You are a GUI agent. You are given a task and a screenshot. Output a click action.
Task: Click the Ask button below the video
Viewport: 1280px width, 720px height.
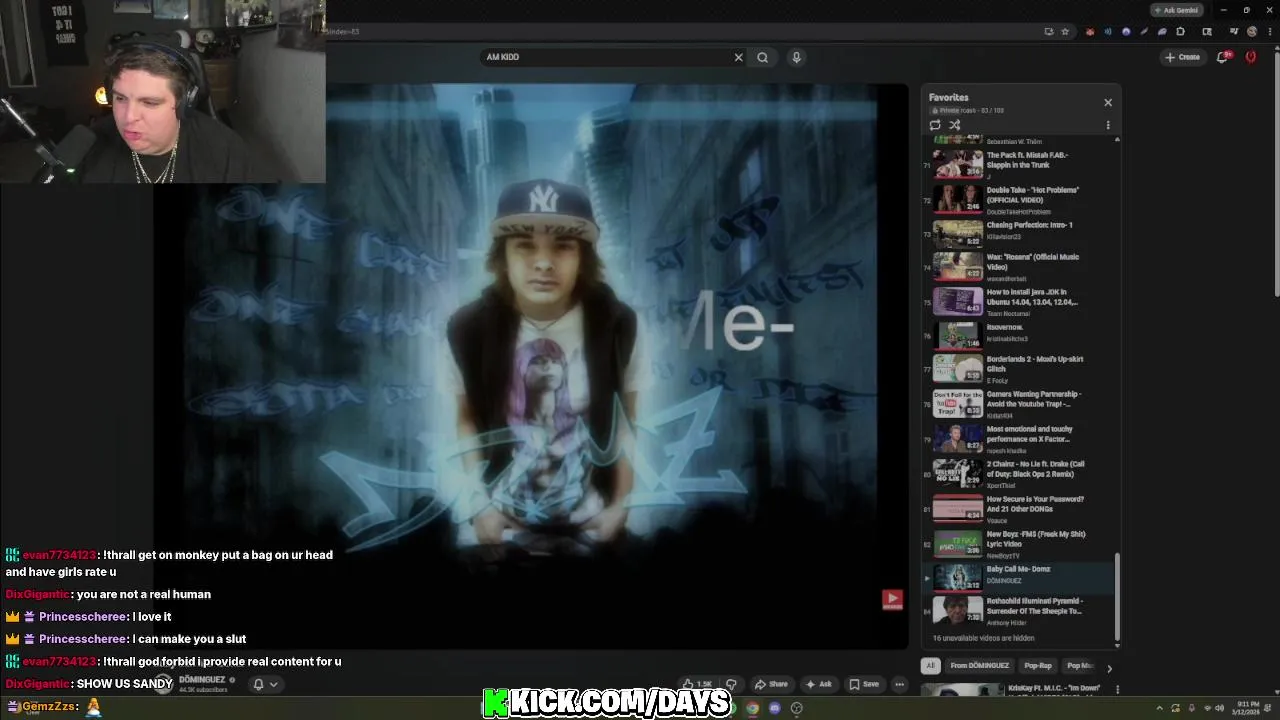[x=819, y=684]
